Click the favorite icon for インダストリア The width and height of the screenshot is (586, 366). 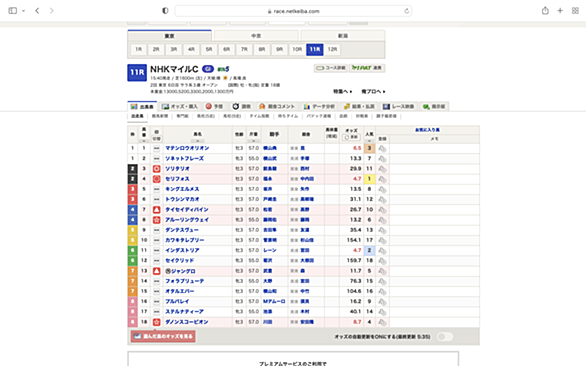(382, 250)
